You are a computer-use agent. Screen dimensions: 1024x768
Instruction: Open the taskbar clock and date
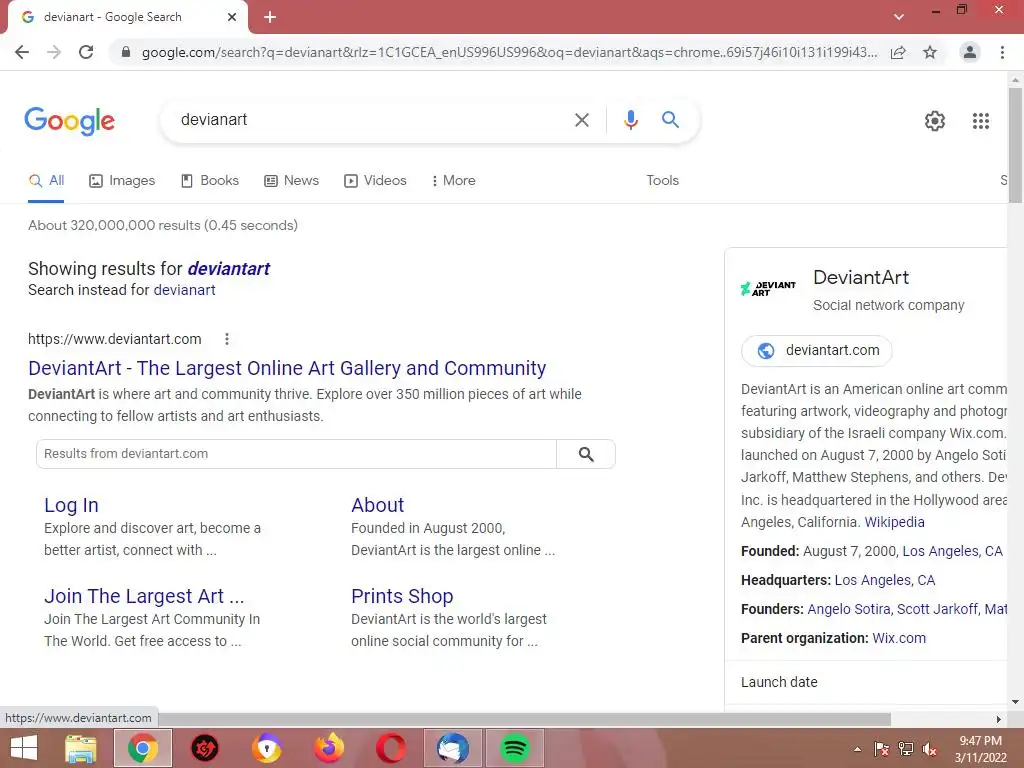tap(980, 749)
